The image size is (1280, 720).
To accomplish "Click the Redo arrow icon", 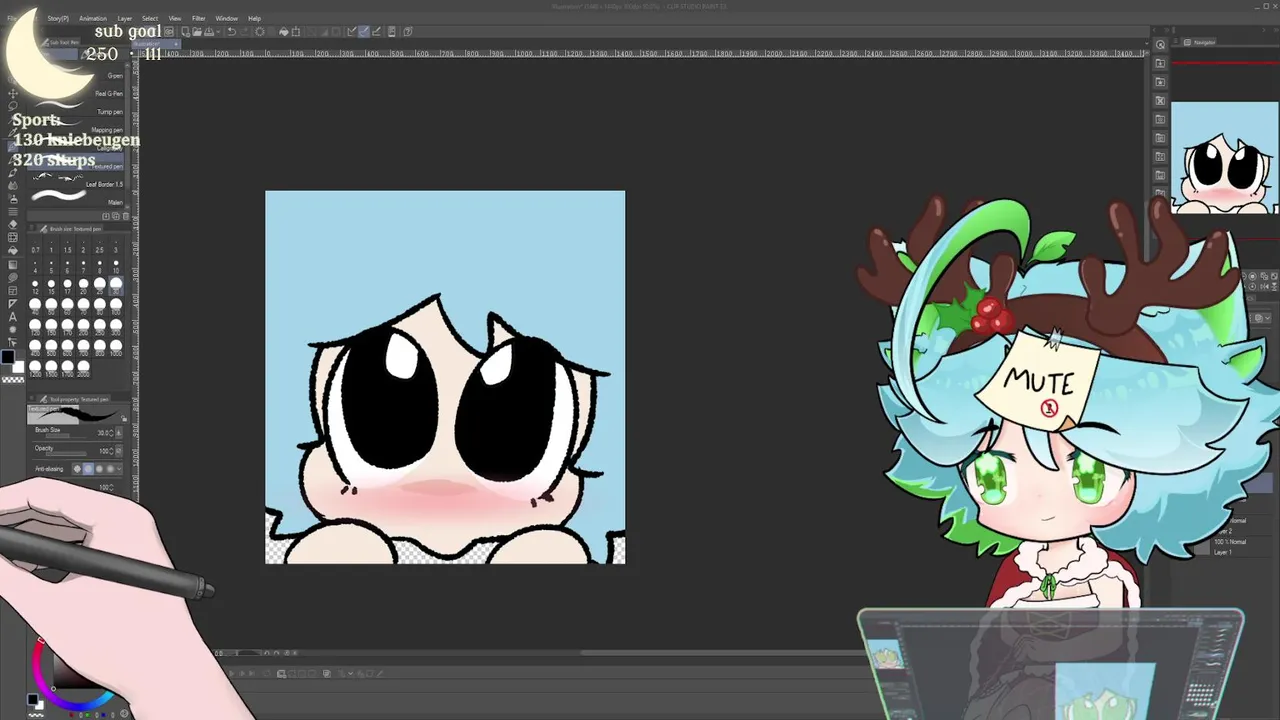I will (x=244, y=31).
